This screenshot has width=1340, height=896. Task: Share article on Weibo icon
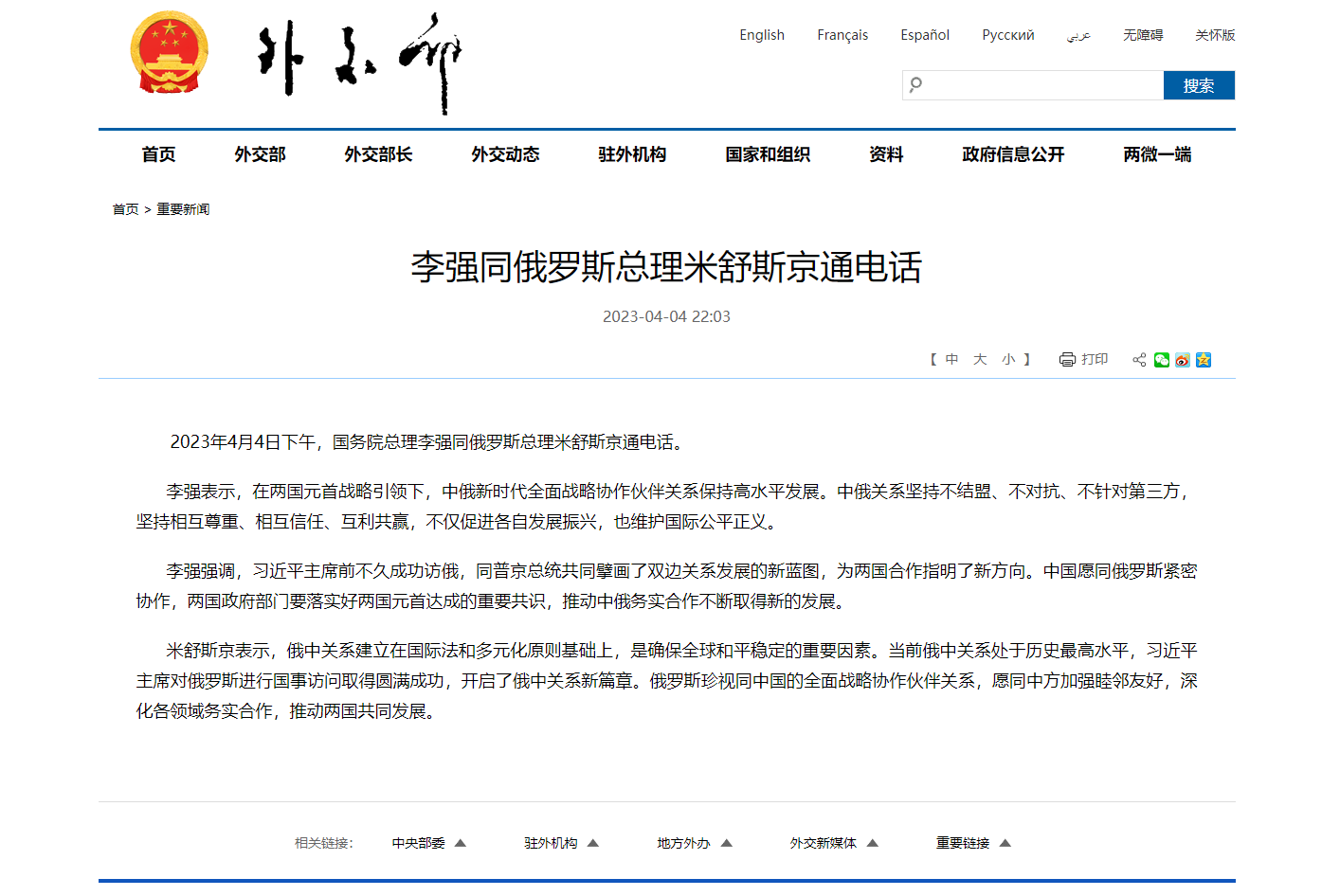1182,360
